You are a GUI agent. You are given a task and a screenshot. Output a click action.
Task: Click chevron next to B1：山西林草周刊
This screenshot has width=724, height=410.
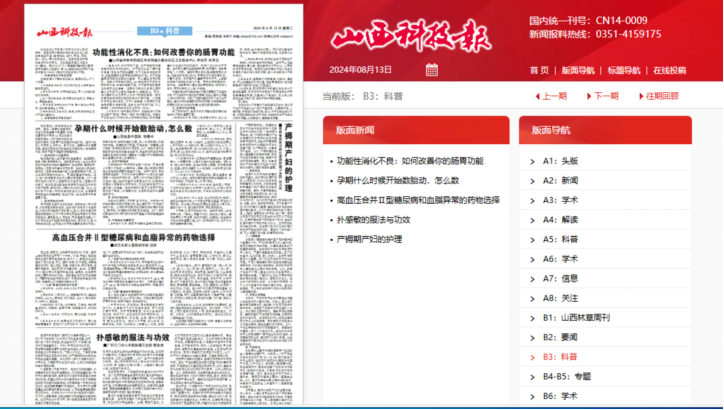[x=532, y=319]
